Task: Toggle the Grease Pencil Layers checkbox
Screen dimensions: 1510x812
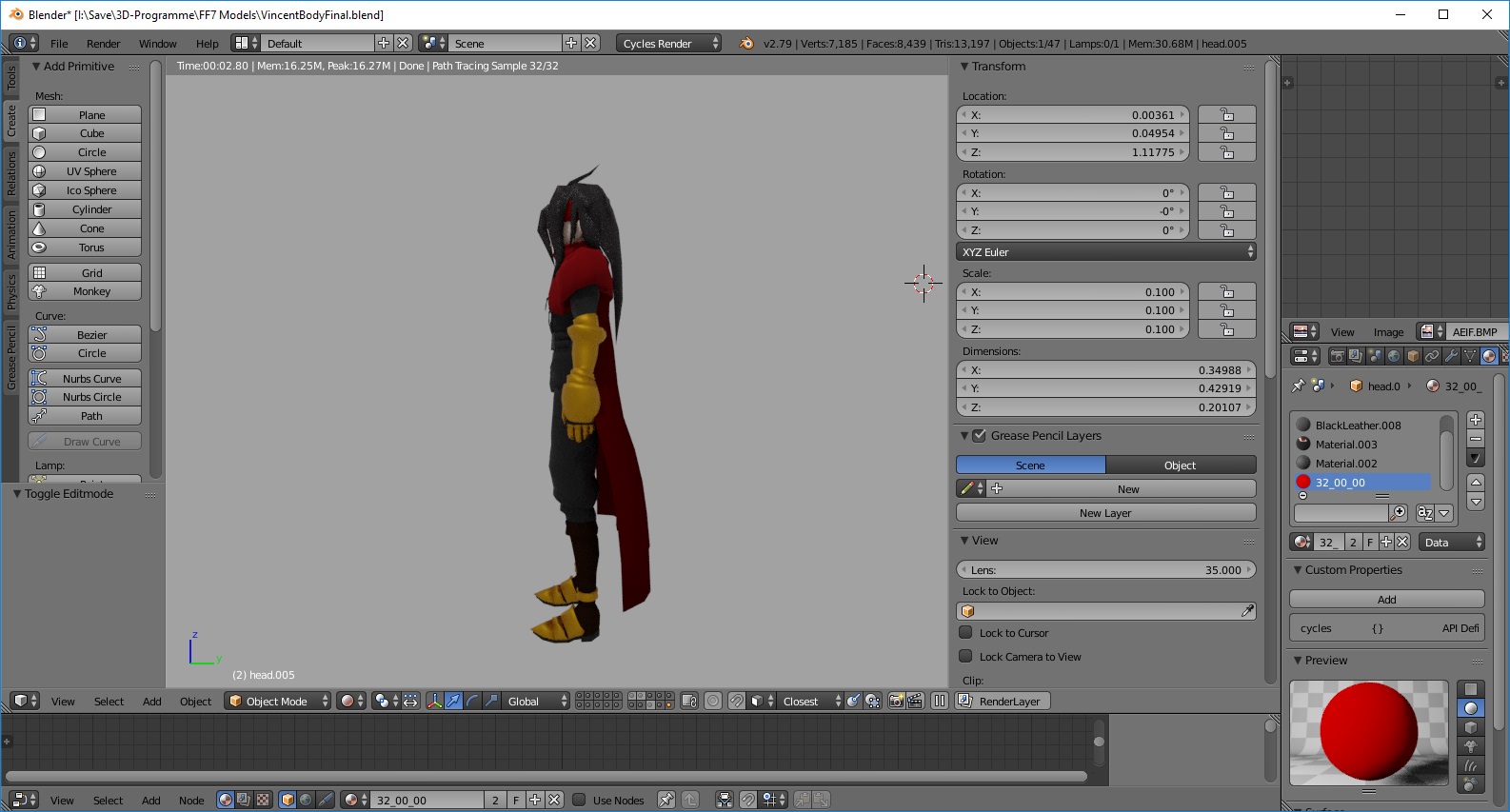Action: point(979,435)
